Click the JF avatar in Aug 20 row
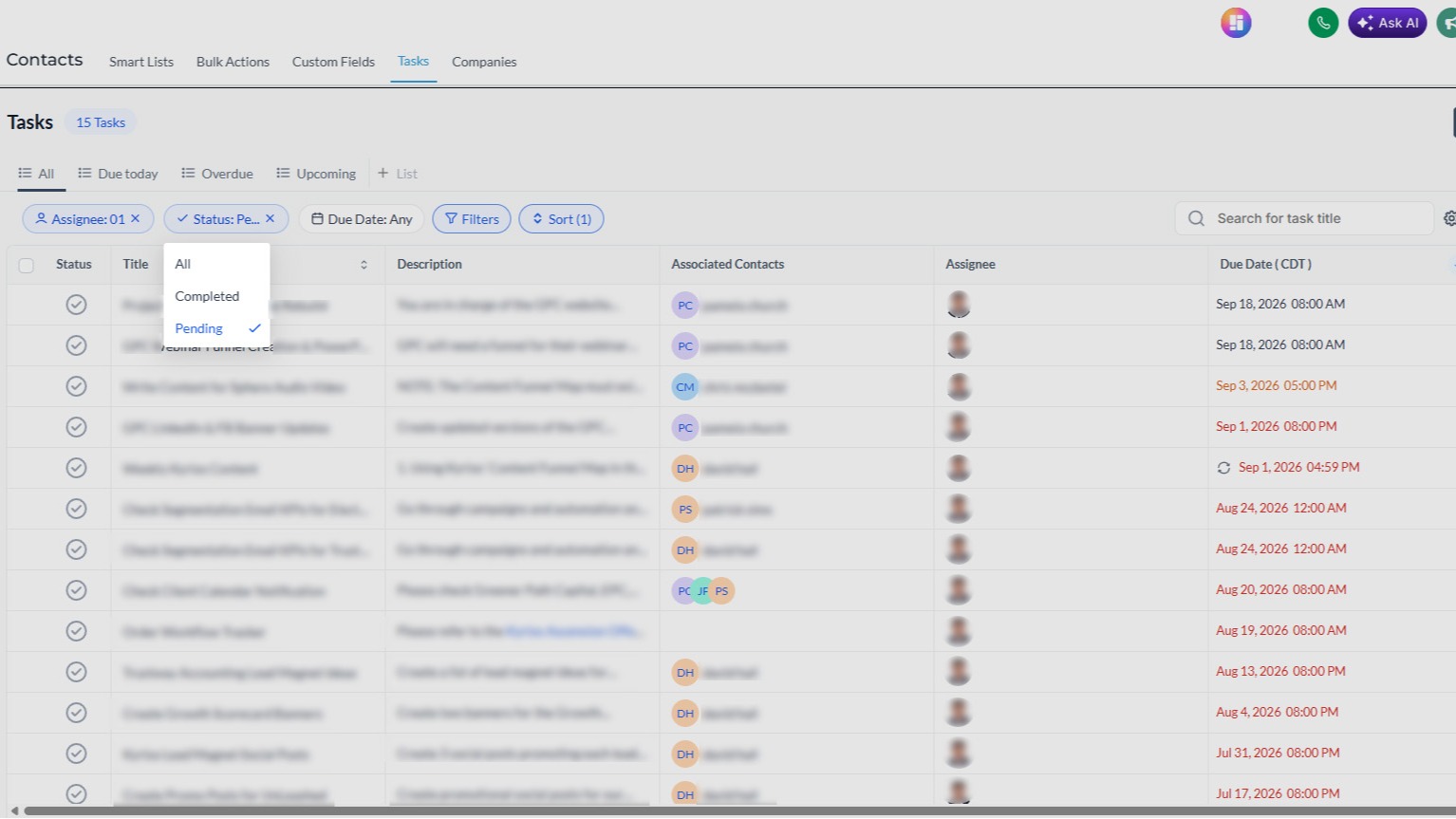Viewport: 1456px width, 819px height. (x=703, y=591)
